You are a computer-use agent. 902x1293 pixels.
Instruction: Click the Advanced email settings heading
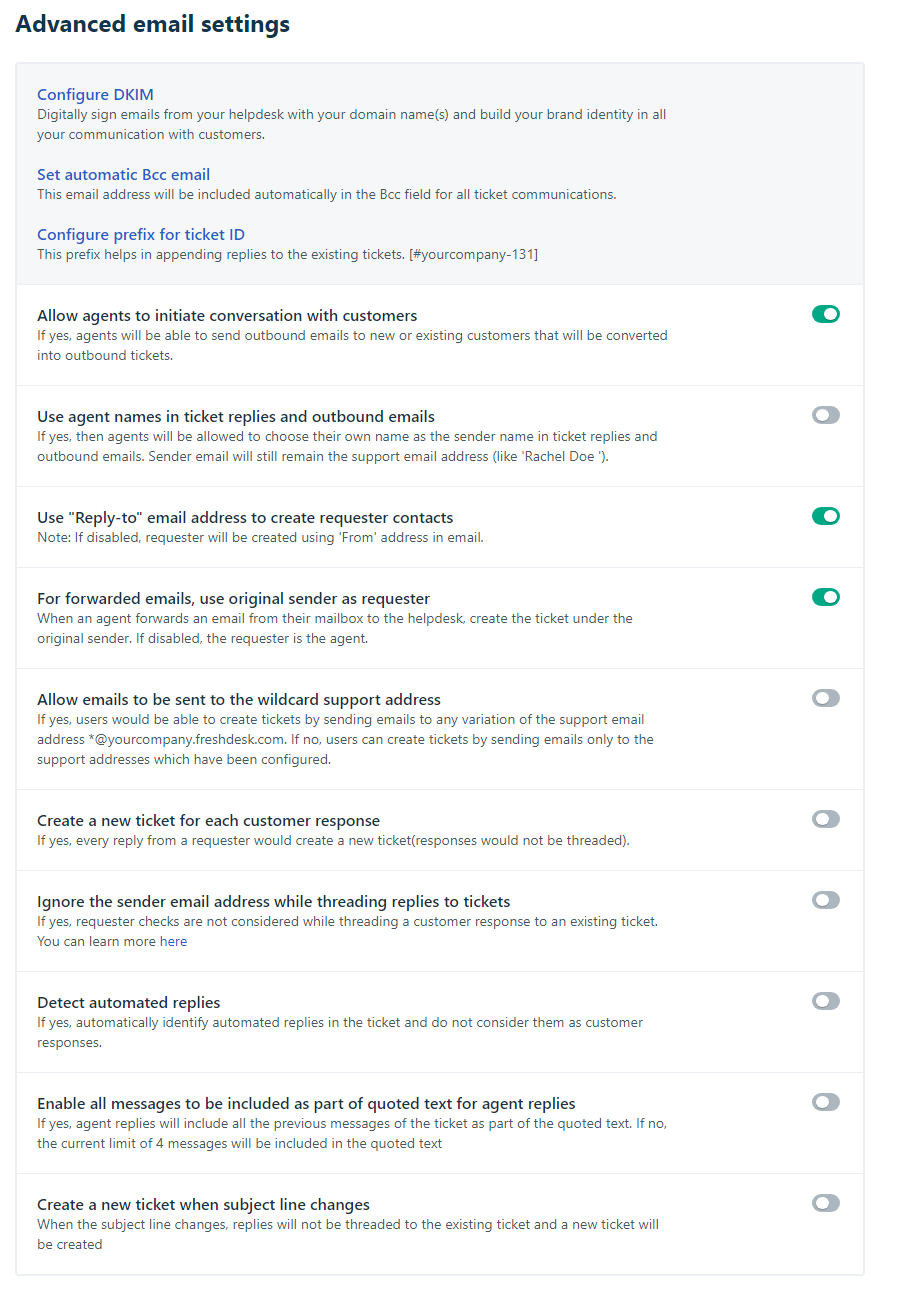[x=153, y=25]
